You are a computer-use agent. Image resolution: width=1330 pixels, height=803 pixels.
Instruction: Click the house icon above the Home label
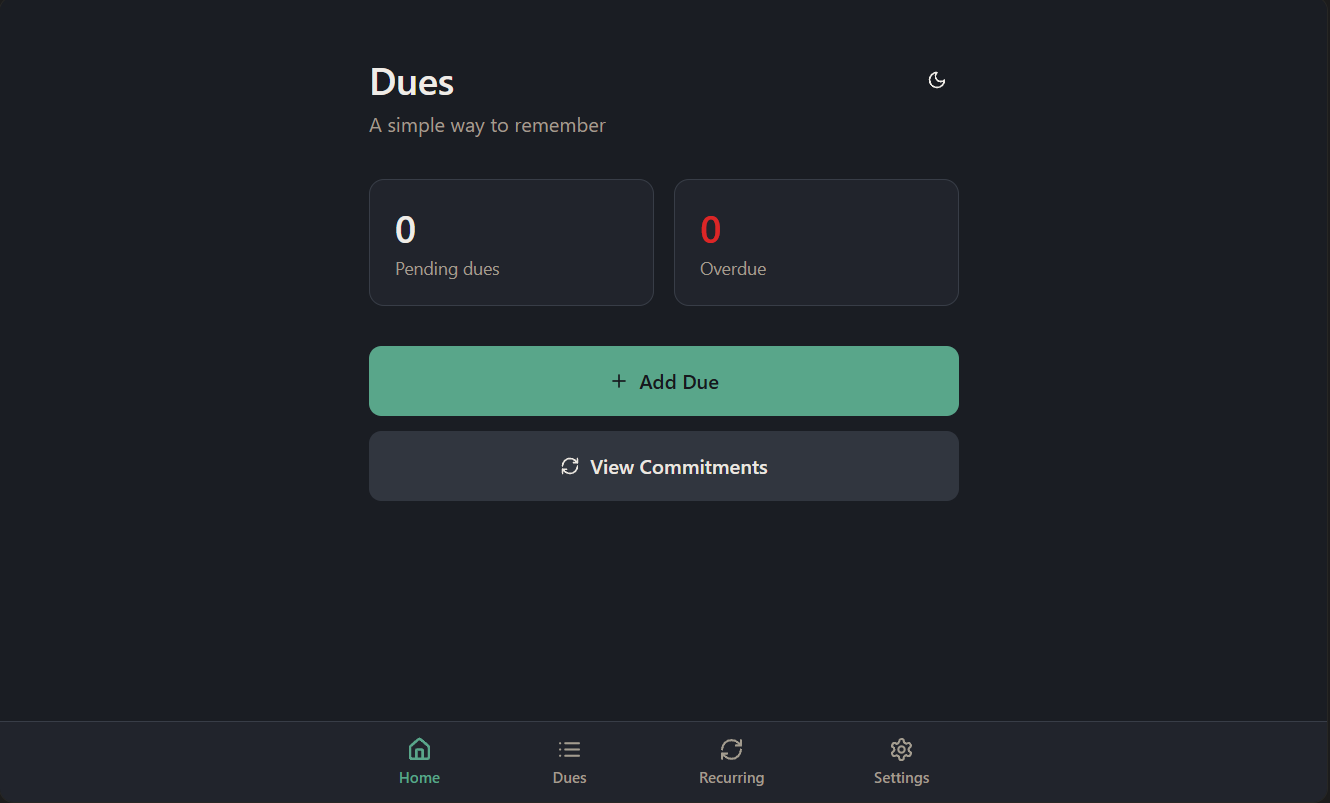(x=419, y=748)
